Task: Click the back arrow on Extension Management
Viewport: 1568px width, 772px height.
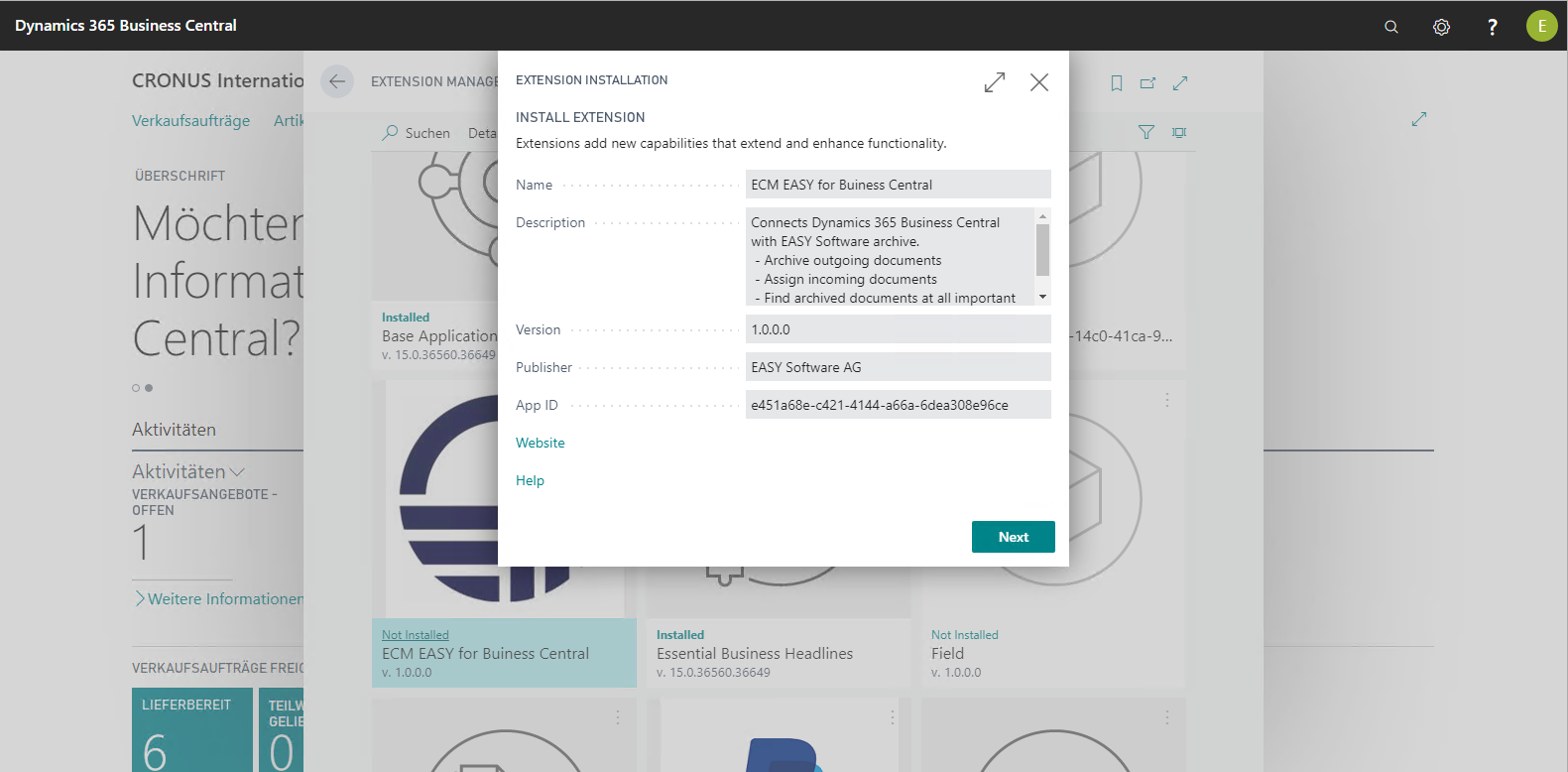Action: tap(337, 81)
